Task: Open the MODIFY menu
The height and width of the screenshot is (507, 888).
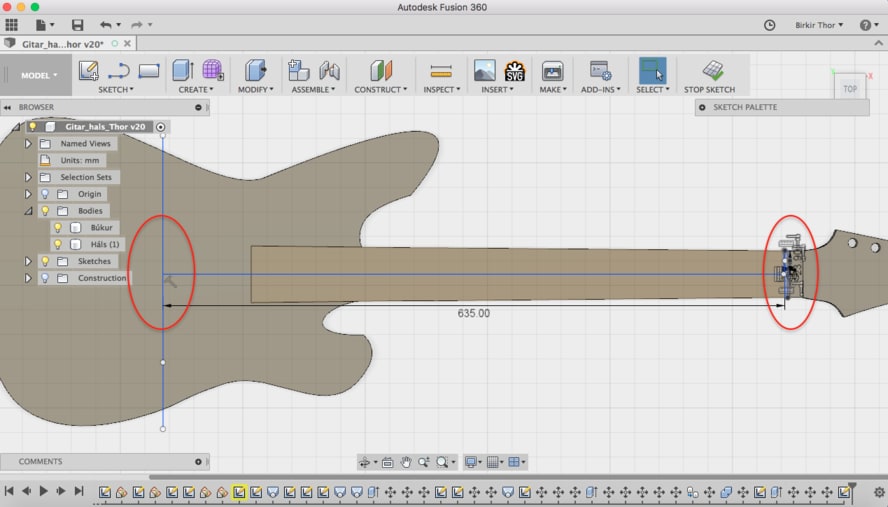Action: [255, 90]
